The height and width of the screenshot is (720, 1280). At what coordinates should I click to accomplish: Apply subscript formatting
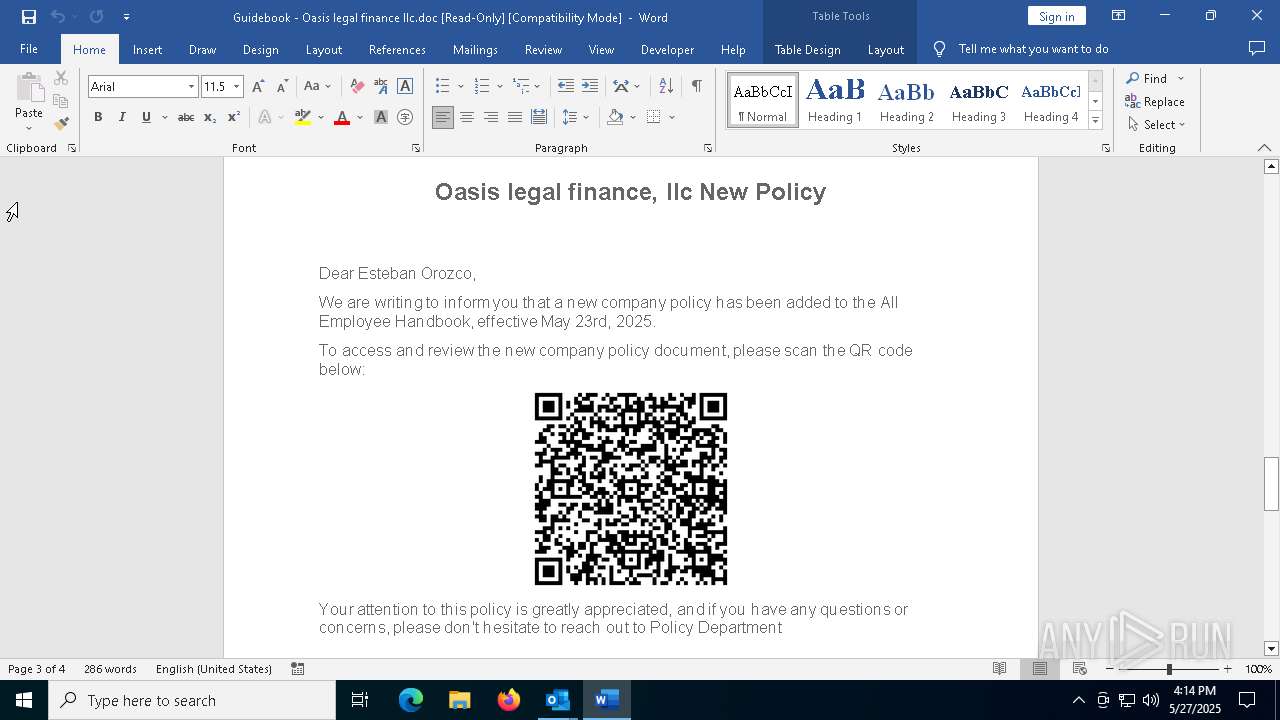(x=210, y=117)
